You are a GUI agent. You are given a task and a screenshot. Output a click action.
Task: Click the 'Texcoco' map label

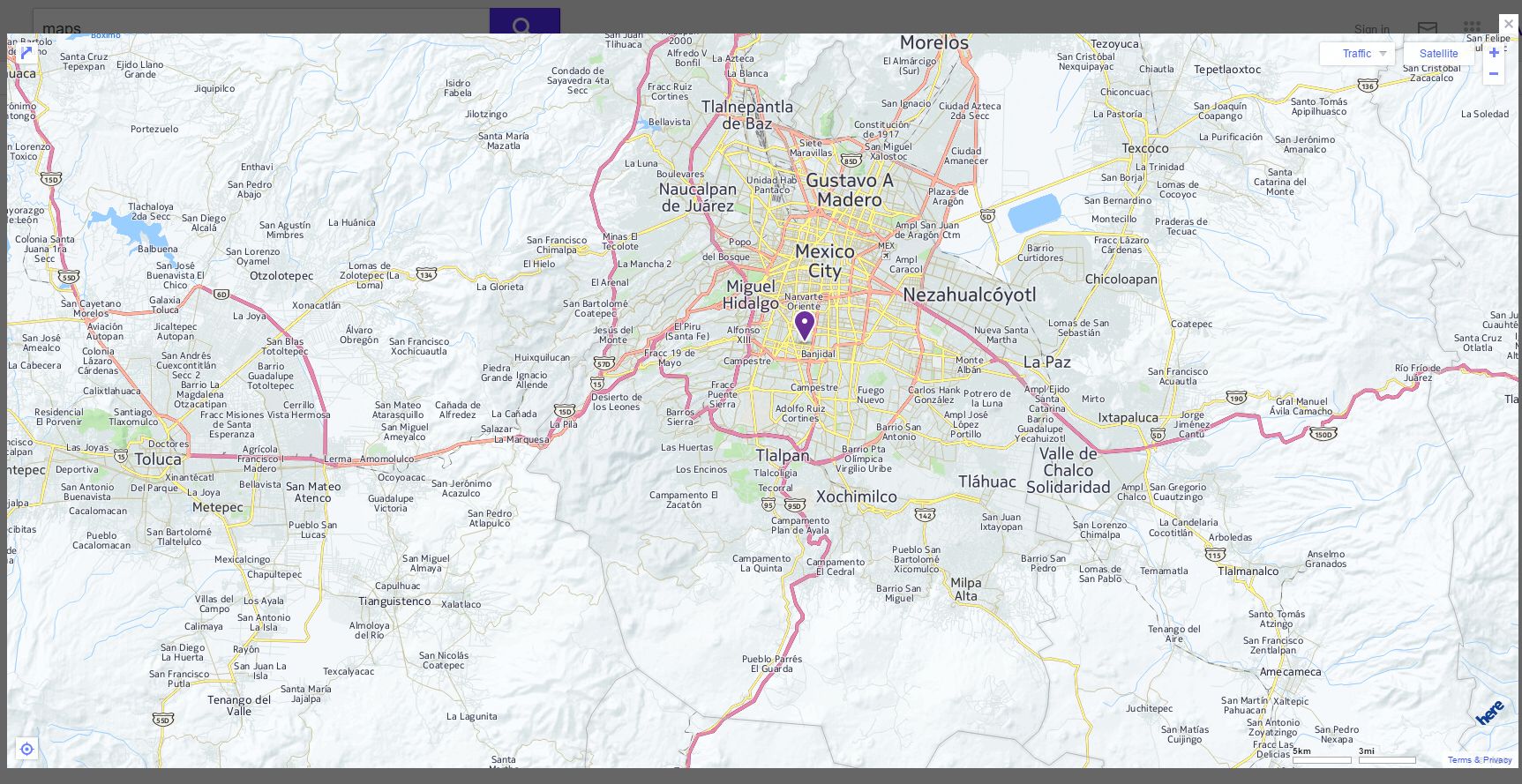coord(1145,148)
